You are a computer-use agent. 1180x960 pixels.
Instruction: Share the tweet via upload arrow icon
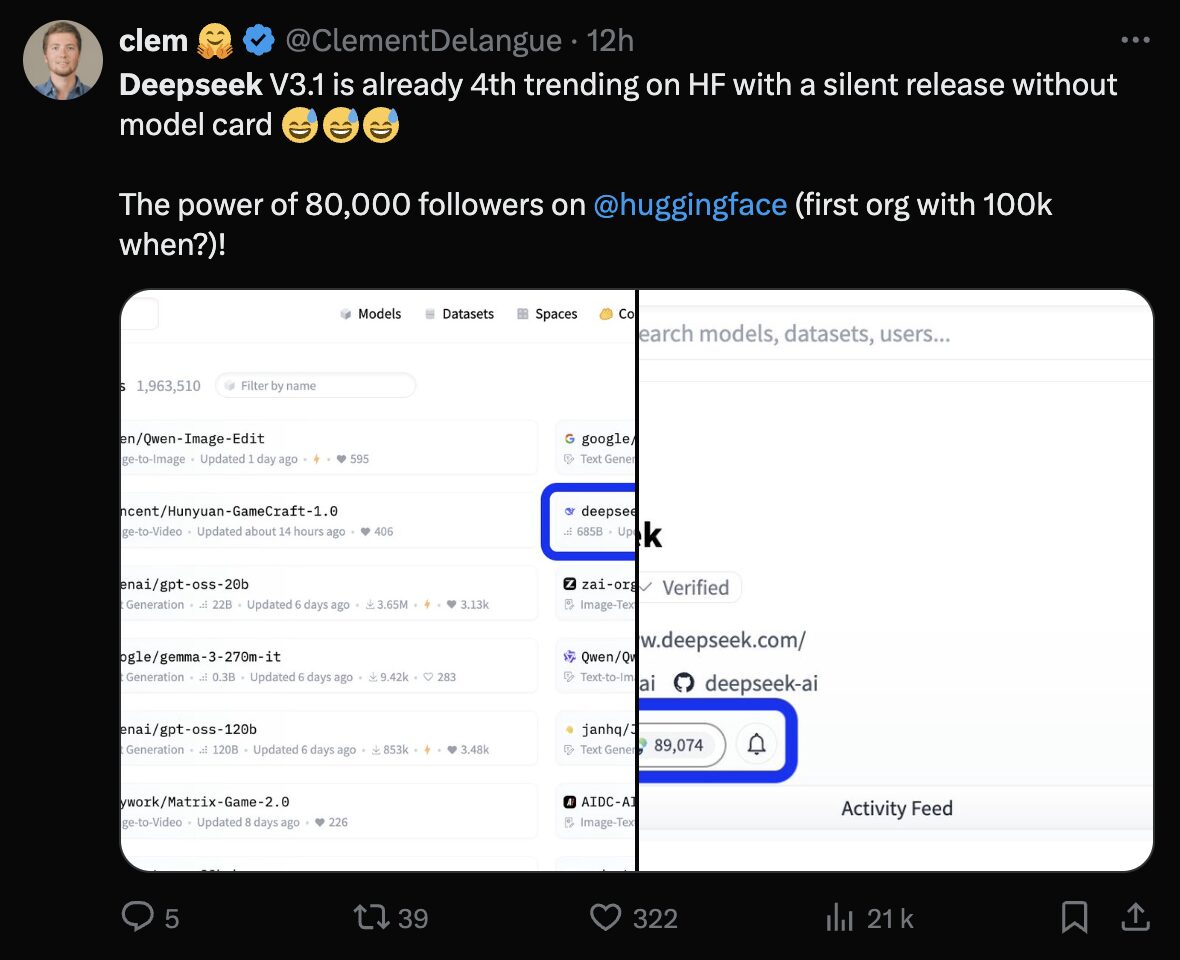pyautogui.click(x=1136, y=917)
